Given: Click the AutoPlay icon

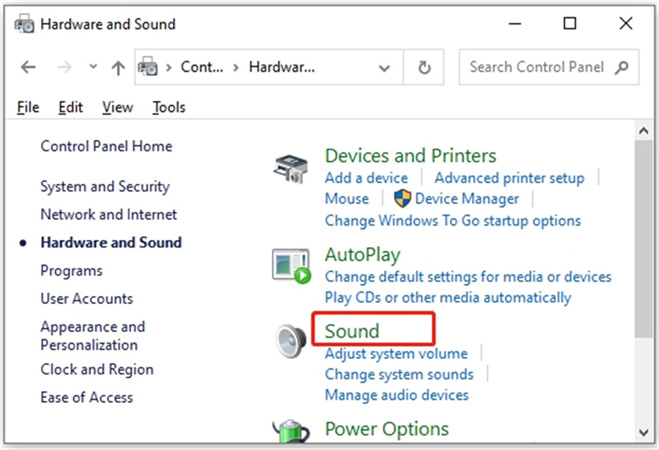Looking at the screenshot, I should (x=291, y=266).
